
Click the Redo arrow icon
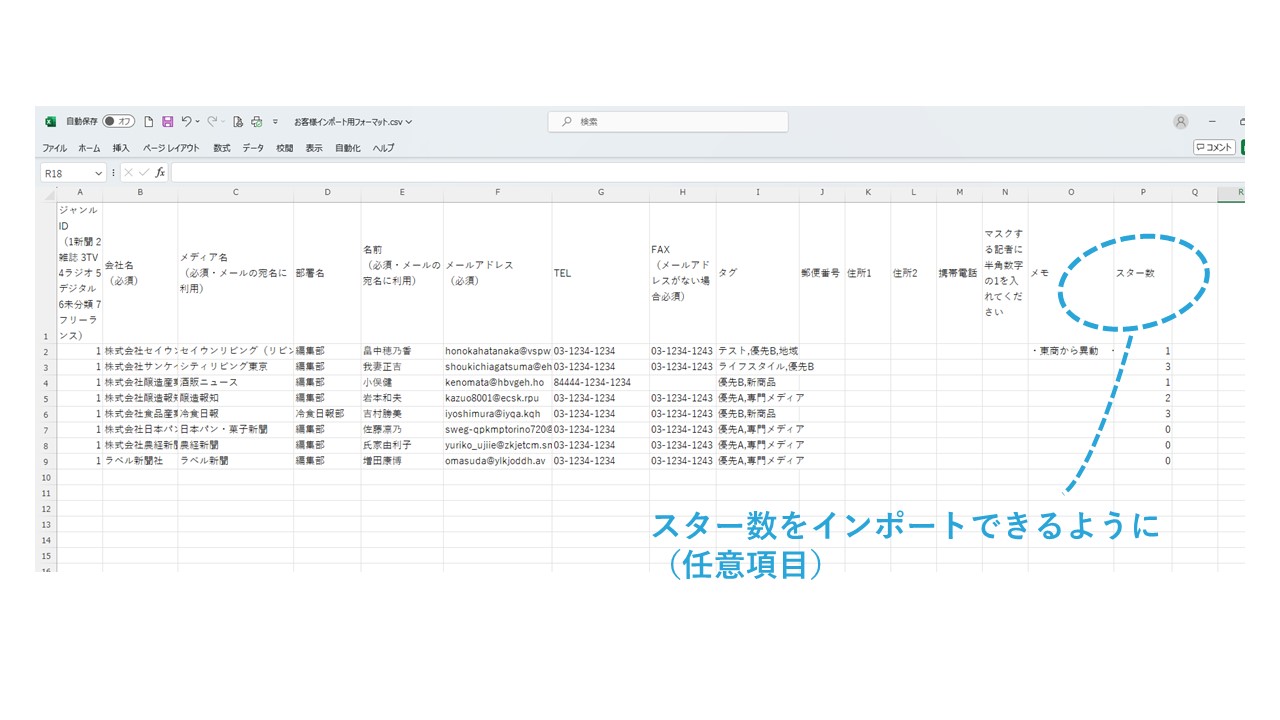click(212, 122)
